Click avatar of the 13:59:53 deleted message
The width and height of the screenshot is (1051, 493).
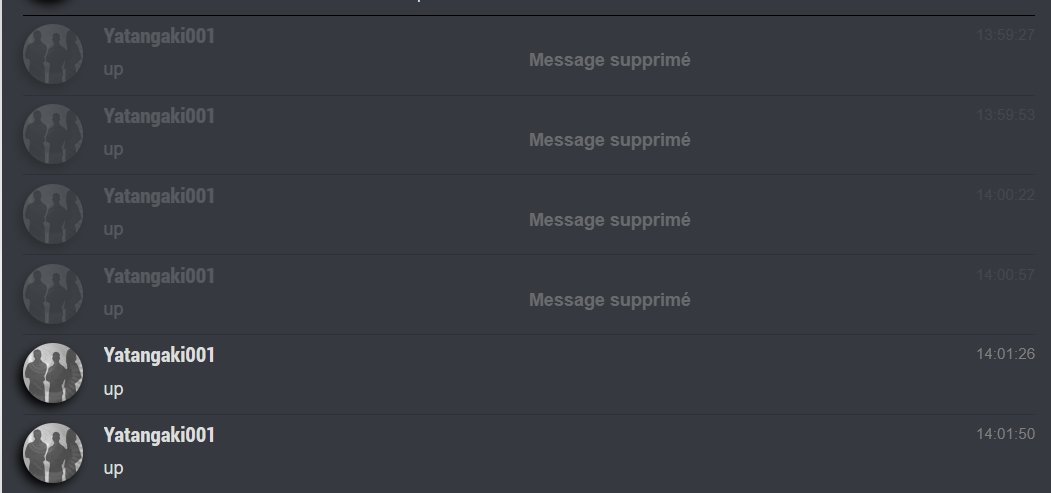coord(52,134)
